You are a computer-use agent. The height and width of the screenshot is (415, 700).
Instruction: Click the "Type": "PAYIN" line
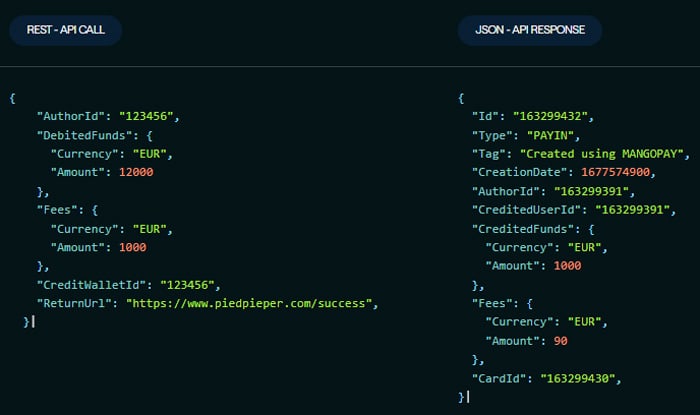click(526, 135)
